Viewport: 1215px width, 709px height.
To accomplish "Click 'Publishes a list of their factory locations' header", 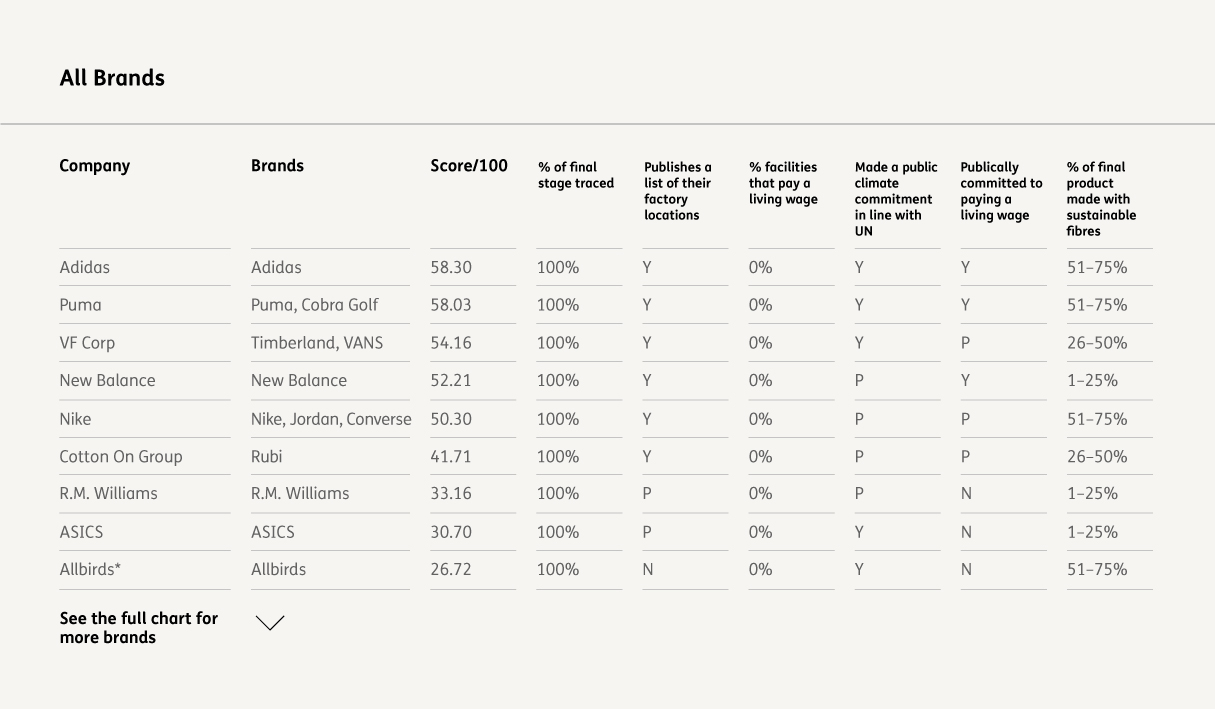I will 678,191.
